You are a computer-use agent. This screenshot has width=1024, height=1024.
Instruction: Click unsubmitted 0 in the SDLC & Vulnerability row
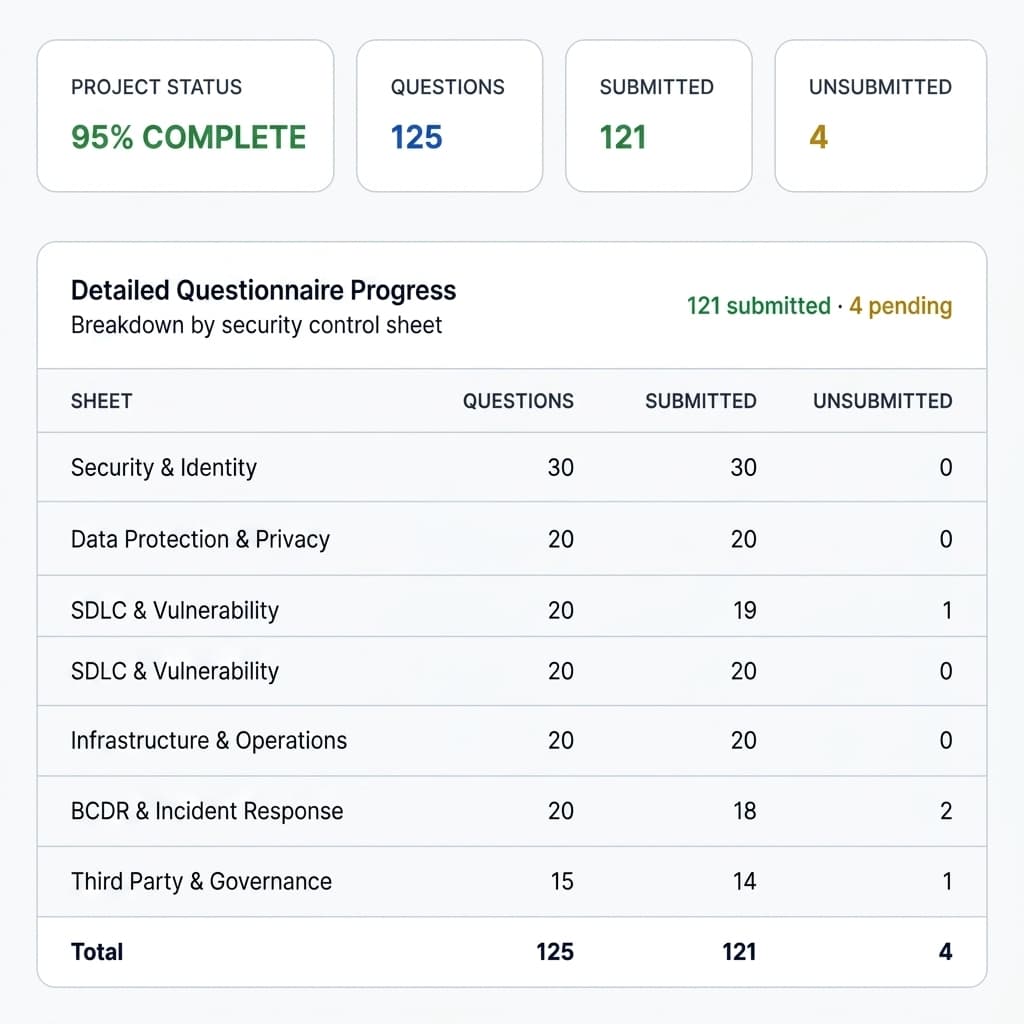pos(946,671)
